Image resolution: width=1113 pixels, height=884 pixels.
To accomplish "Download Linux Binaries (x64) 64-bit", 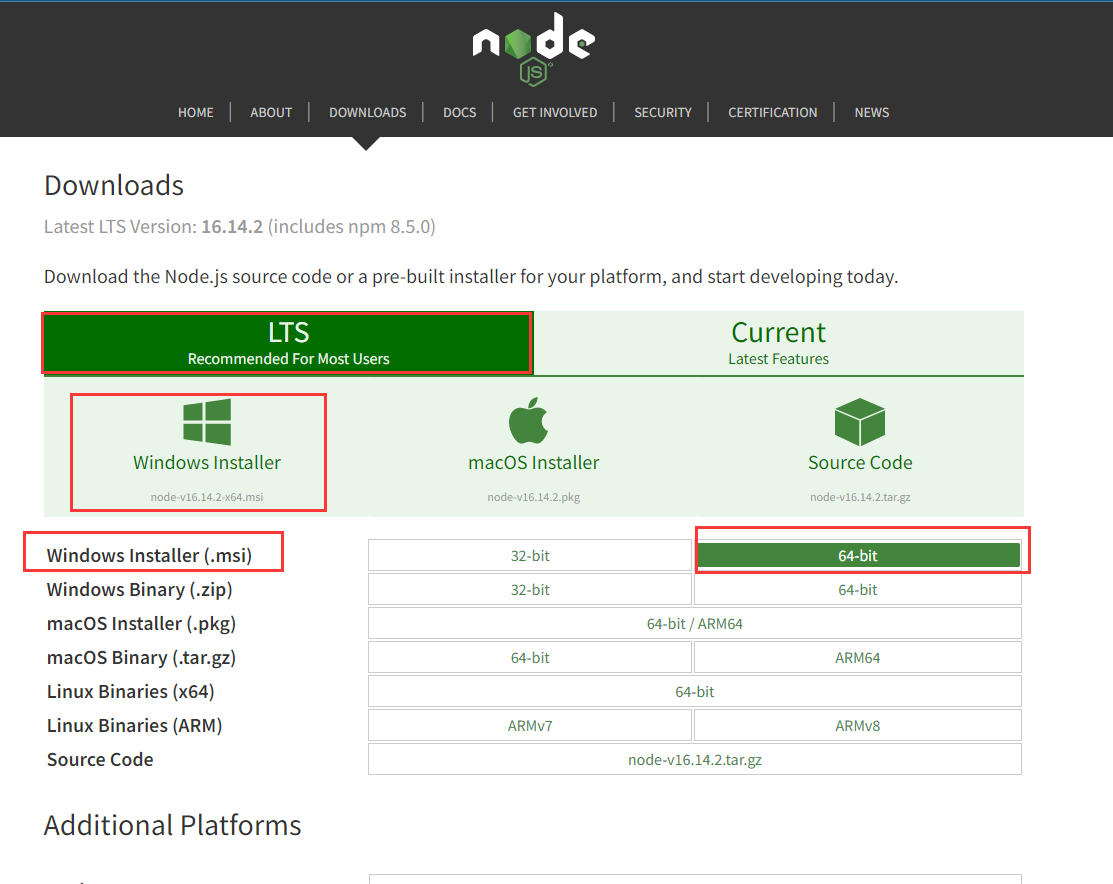I will [x=695, y=692].
